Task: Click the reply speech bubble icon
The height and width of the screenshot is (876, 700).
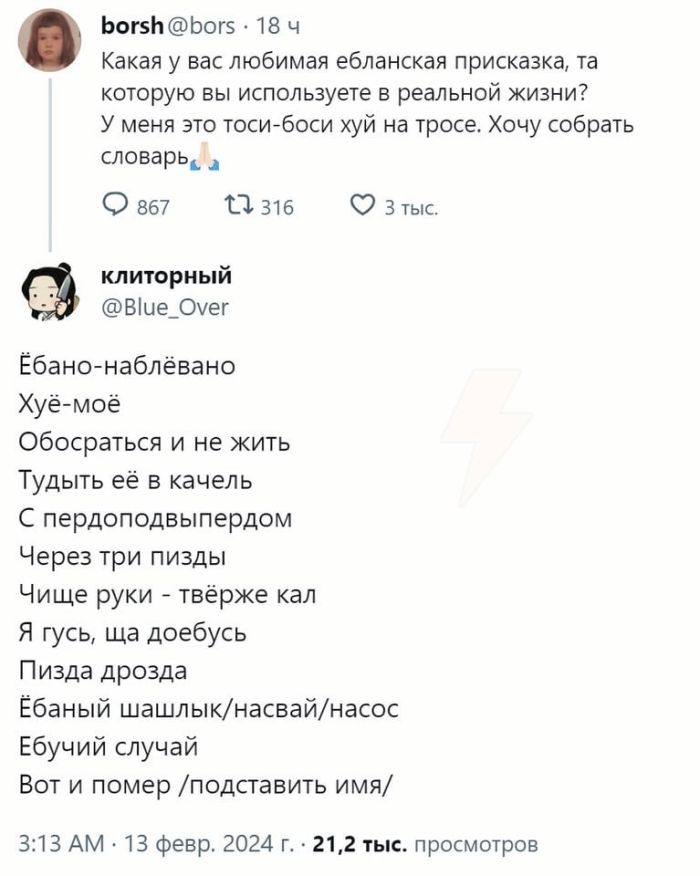Action: [x=115, y=207]
